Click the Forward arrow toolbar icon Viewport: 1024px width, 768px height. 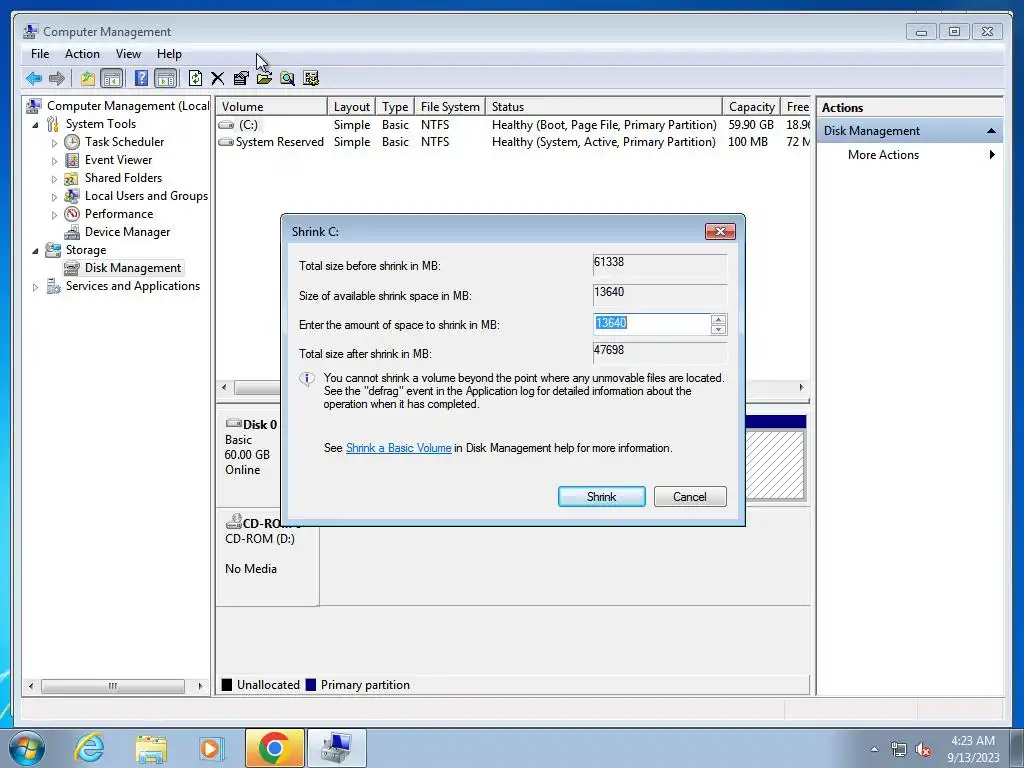[x=57, y=78]
